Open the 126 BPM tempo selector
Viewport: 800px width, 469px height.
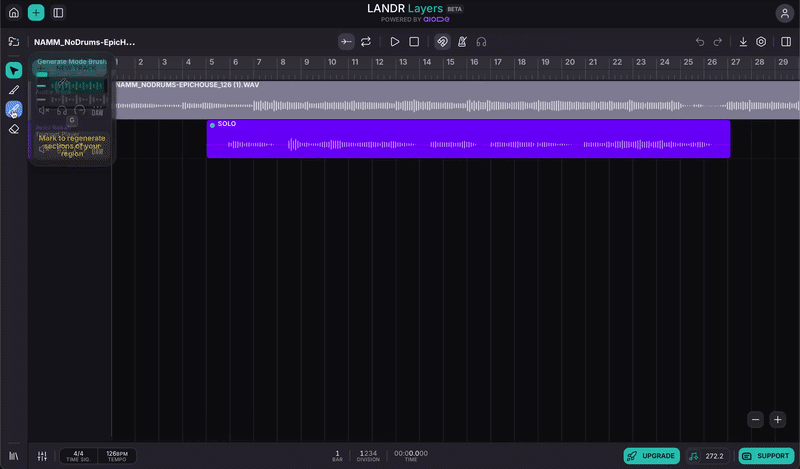point(117,456)
